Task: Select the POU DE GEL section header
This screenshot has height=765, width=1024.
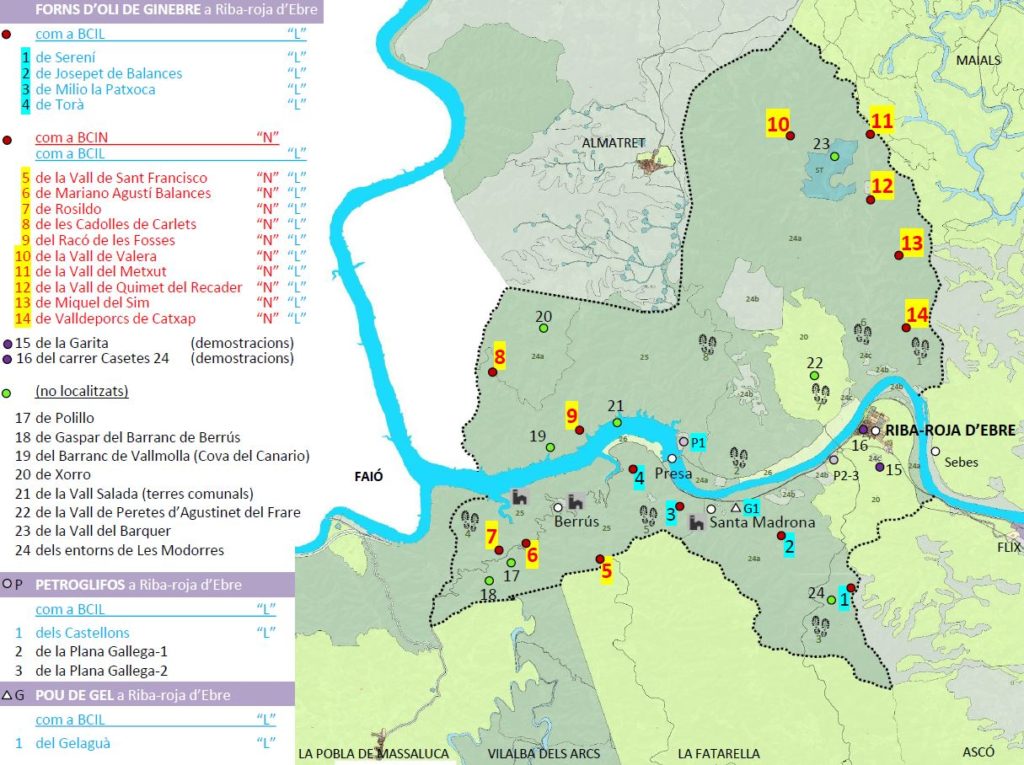Action: point(127,695)
